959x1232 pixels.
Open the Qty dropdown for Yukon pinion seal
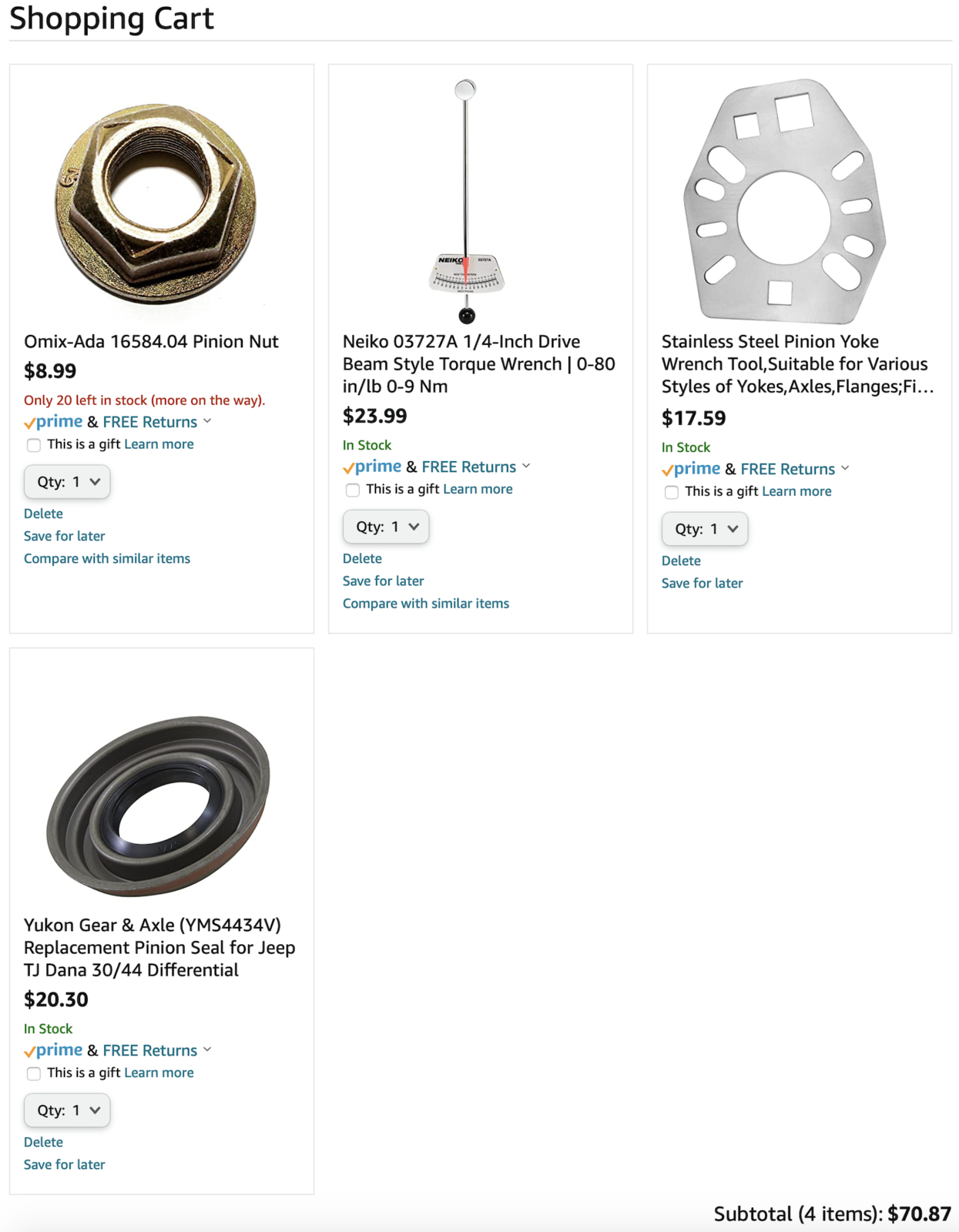point(67,1110)
